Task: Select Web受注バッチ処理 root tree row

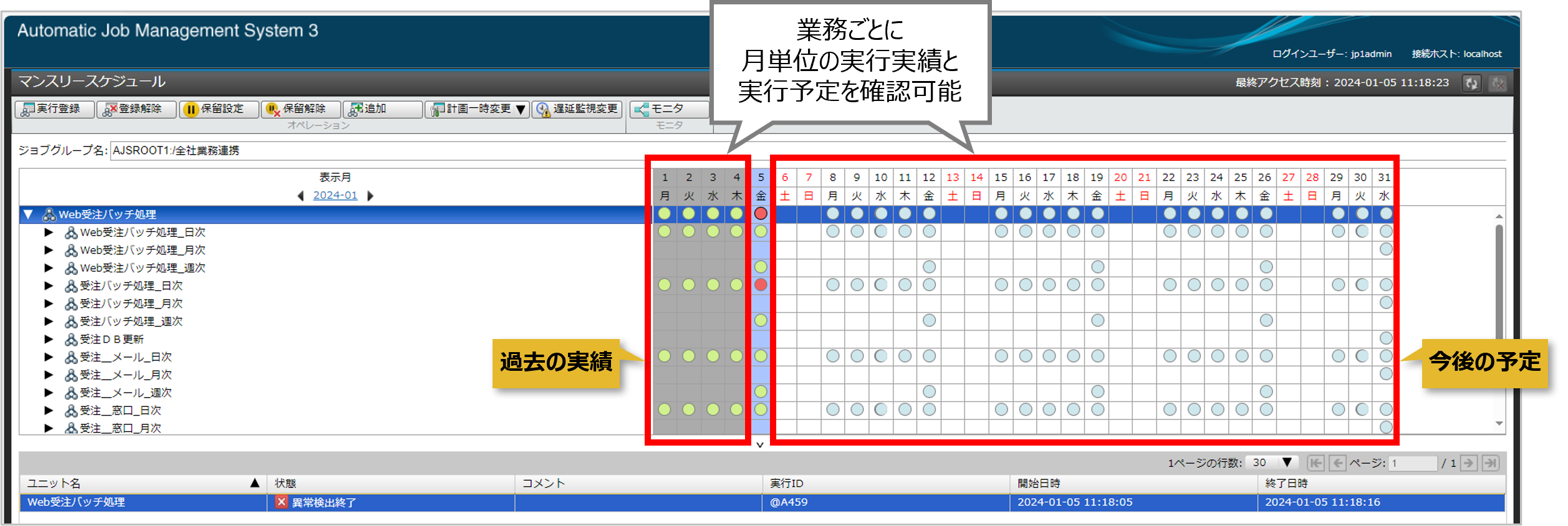Action: click(x=335, y=214)
